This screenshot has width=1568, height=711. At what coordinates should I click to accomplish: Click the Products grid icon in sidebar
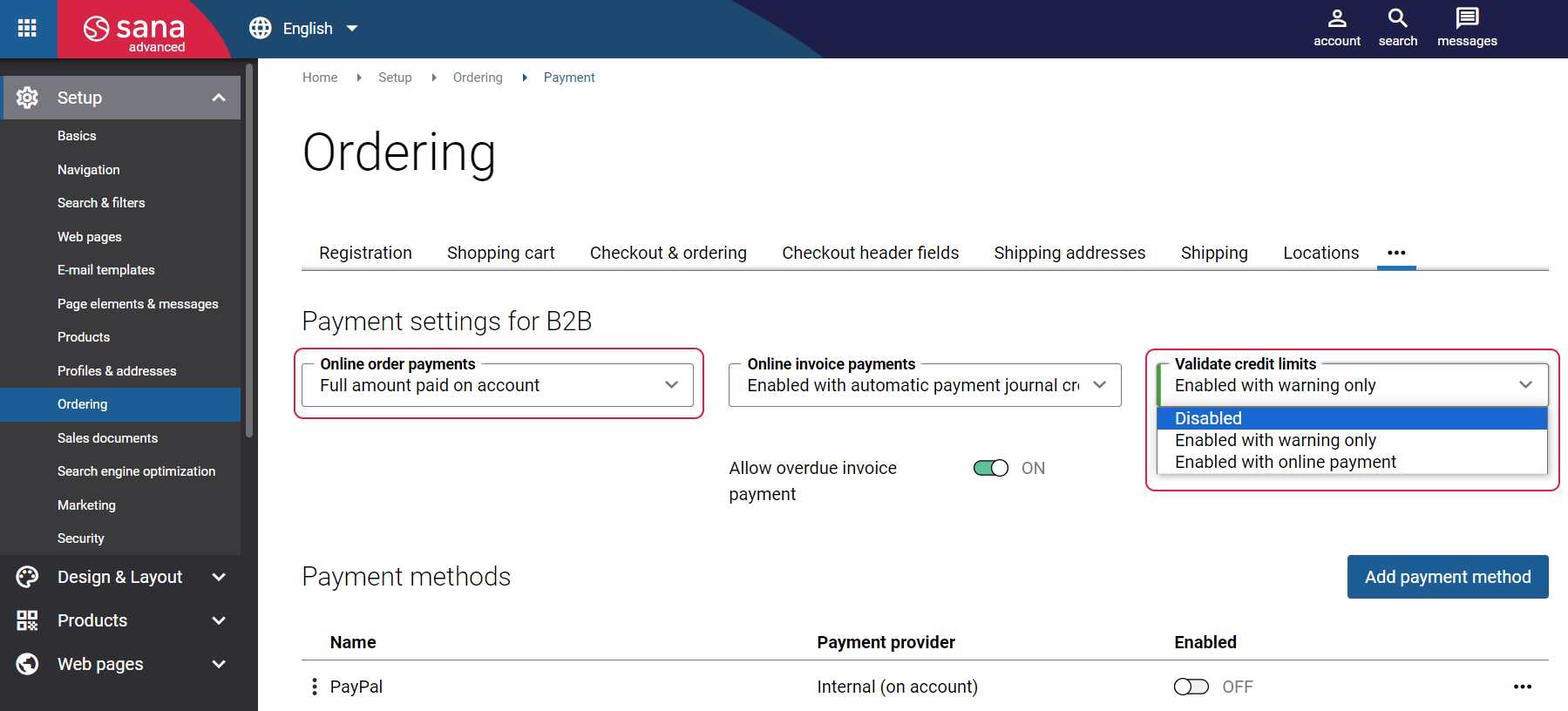coord(27,620)
